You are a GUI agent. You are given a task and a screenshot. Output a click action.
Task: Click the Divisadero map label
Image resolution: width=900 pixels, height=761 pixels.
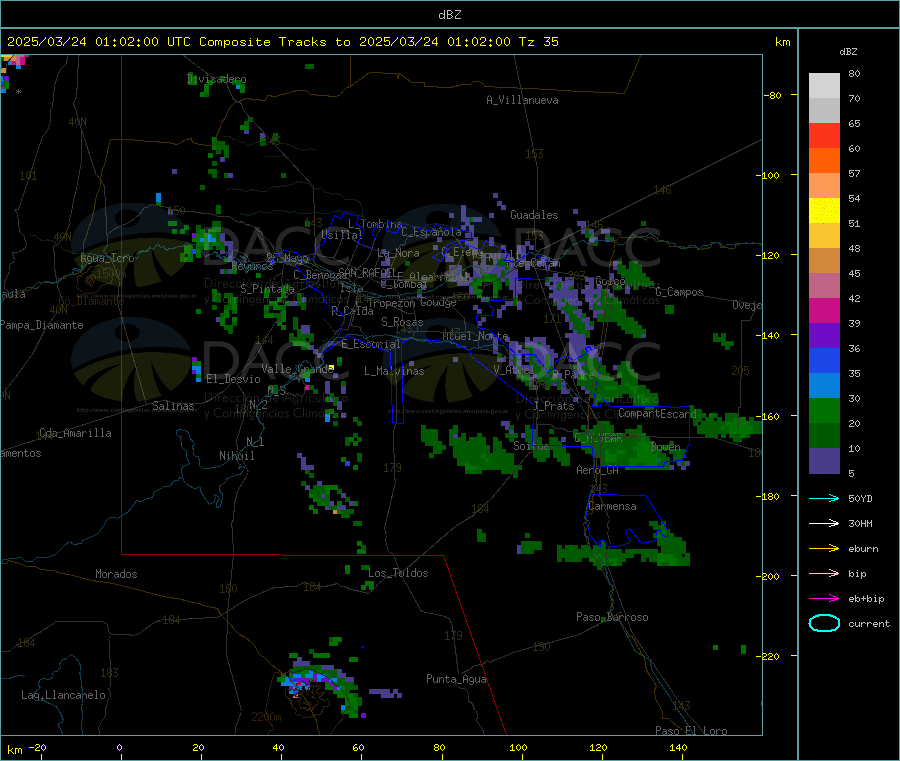pos(216,79)
